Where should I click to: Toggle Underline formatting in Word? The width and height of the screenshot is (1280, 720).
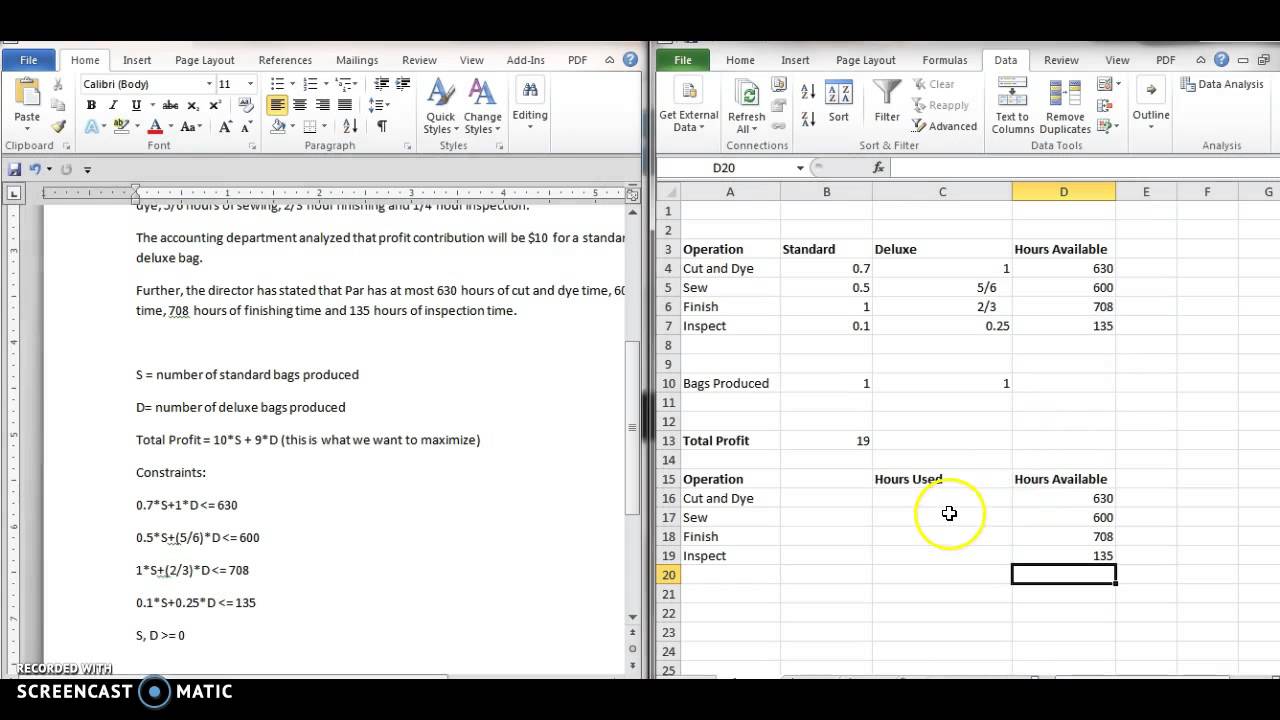point(136,106)
